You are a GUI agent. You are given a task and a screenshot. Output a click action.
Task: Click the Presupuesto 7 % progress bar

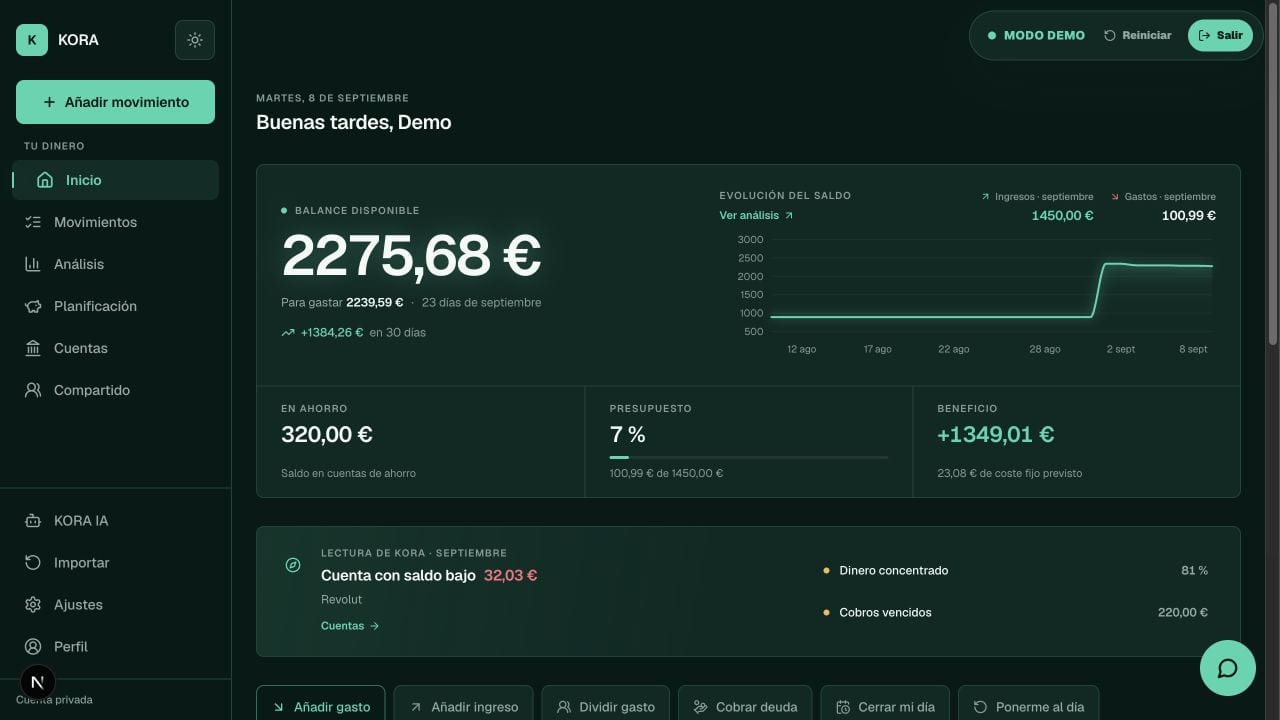[749, 457]
